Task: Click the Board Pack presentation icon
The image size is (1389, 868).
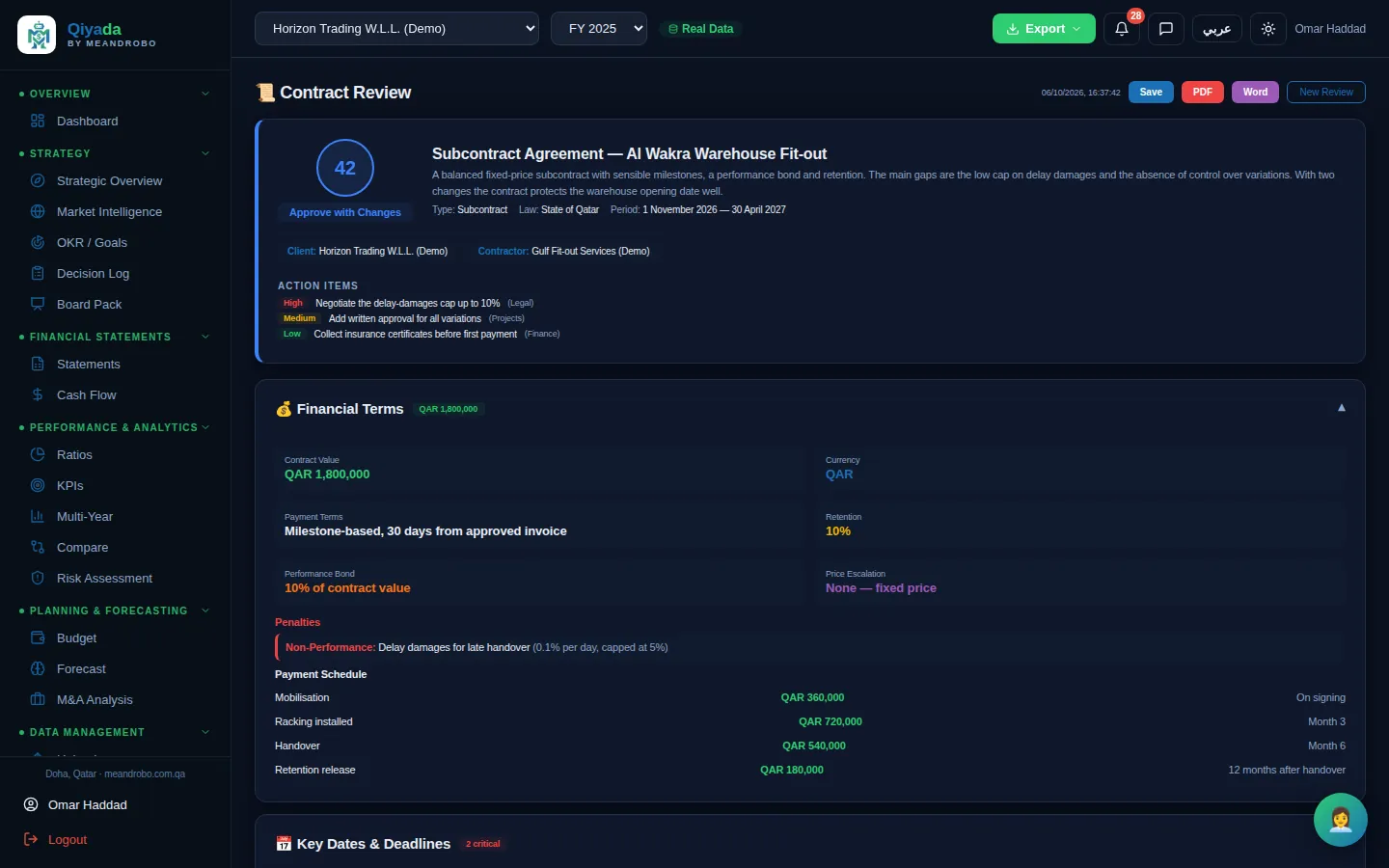Action: click(x=38, y=305)
